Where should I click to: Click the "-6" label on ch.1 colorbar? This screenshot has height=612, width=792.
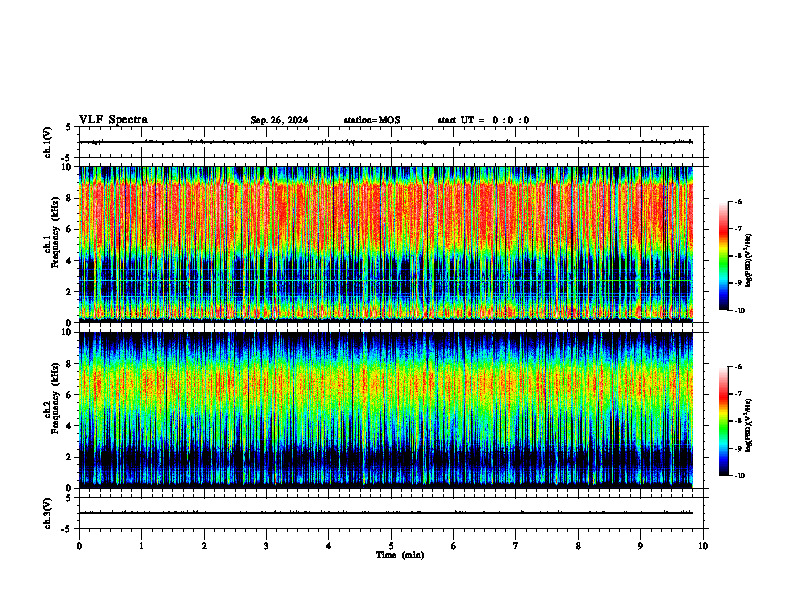click(738, 201)
